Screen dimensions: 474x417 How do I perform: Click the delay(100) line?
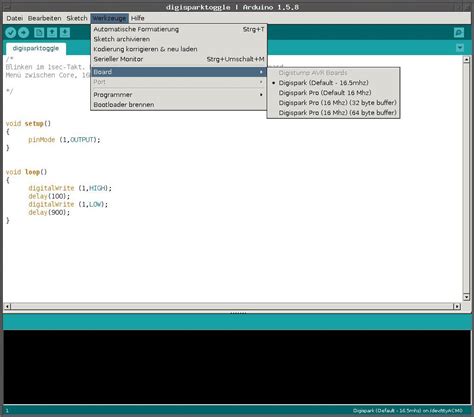click(49, 196)
